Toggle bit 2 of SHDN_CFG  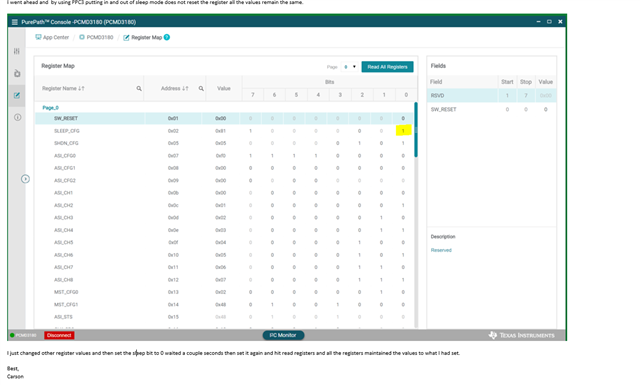359,143
